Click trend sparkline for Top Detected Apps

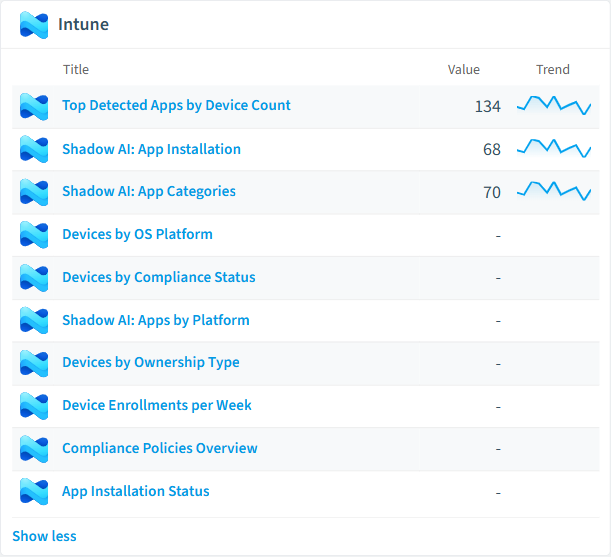pos(554,105)
